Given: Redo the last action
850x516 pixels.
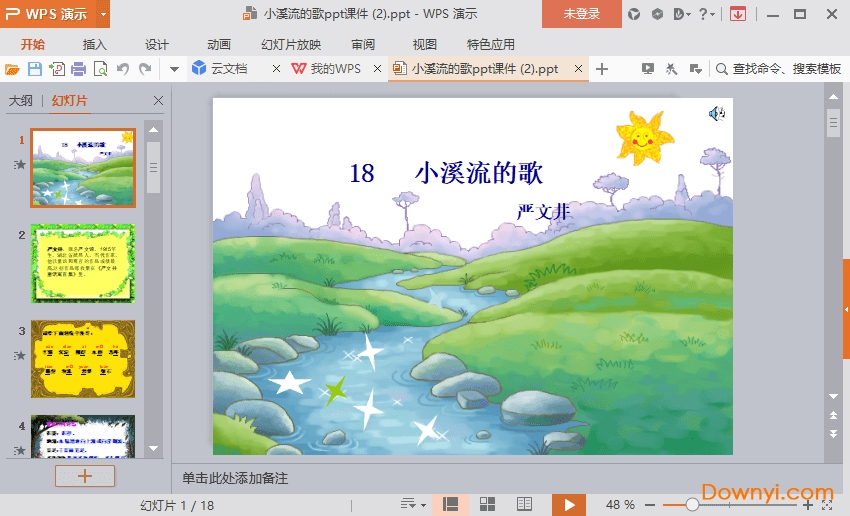Looking at the screenshot, I should 145,69.
